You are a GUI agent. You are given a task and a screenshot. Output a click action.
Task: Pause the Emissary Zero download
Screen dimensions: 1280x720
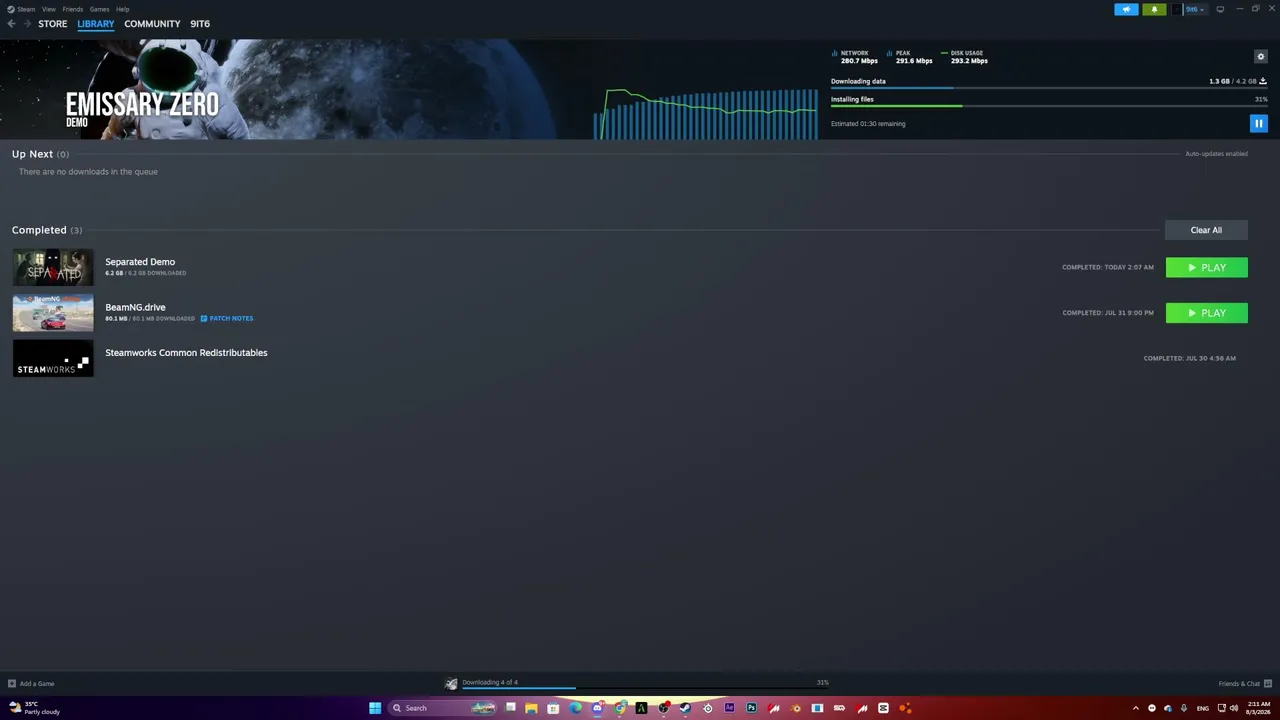tap(1259, 123)
